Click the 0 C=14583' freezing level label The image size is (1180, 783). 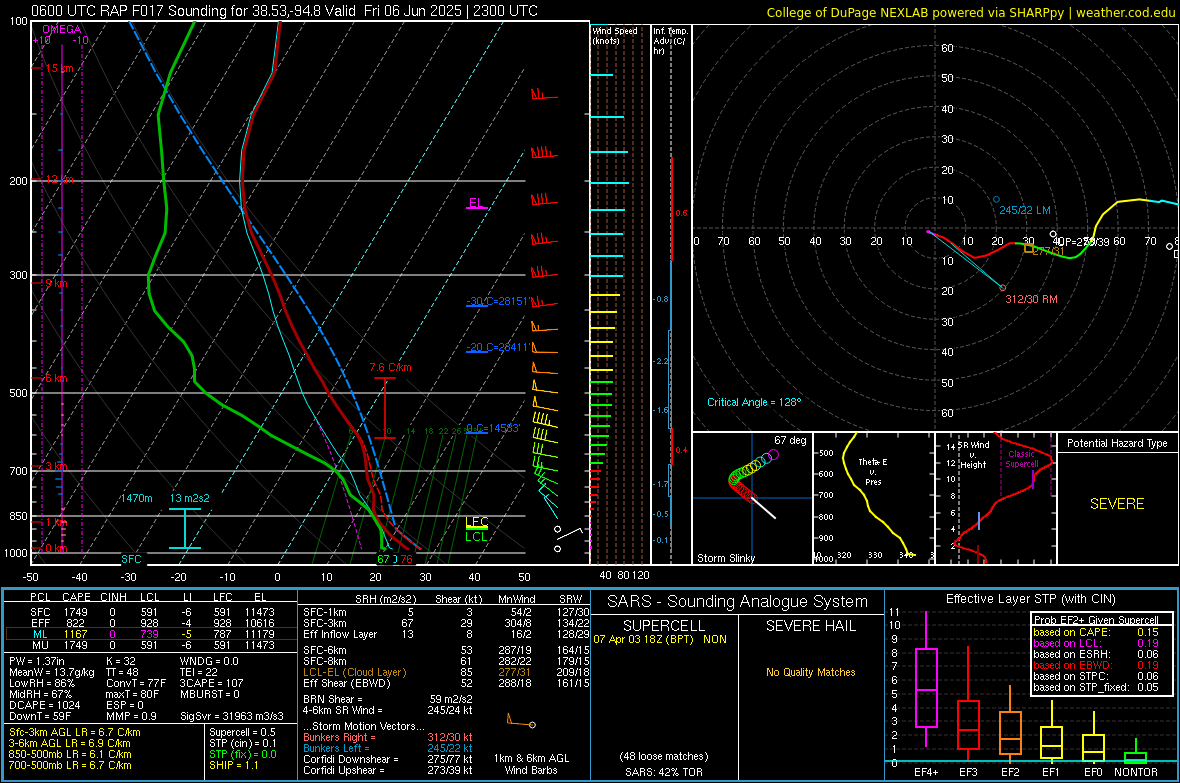pos(492,428)
